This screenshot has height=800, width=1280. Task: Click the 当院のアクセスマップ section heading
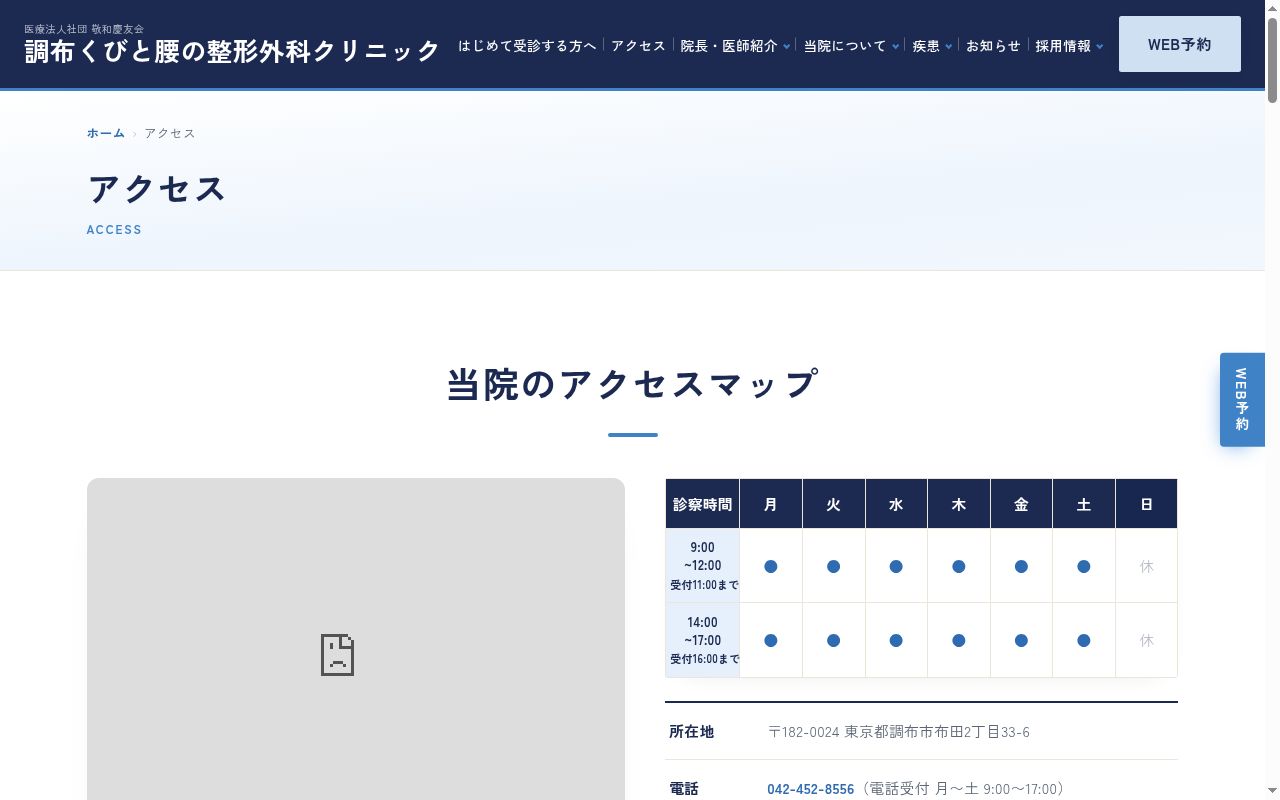[632, 384]
